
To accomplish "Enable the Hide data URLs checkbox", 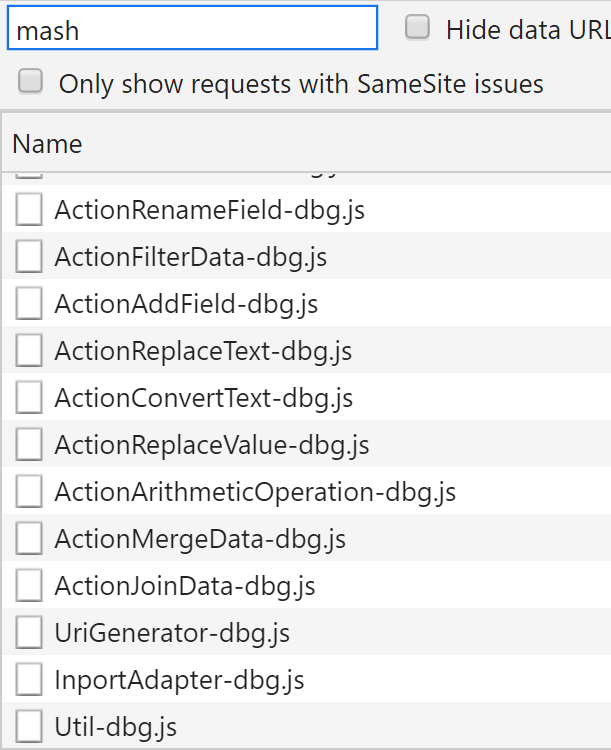I will tap(418, 28).
